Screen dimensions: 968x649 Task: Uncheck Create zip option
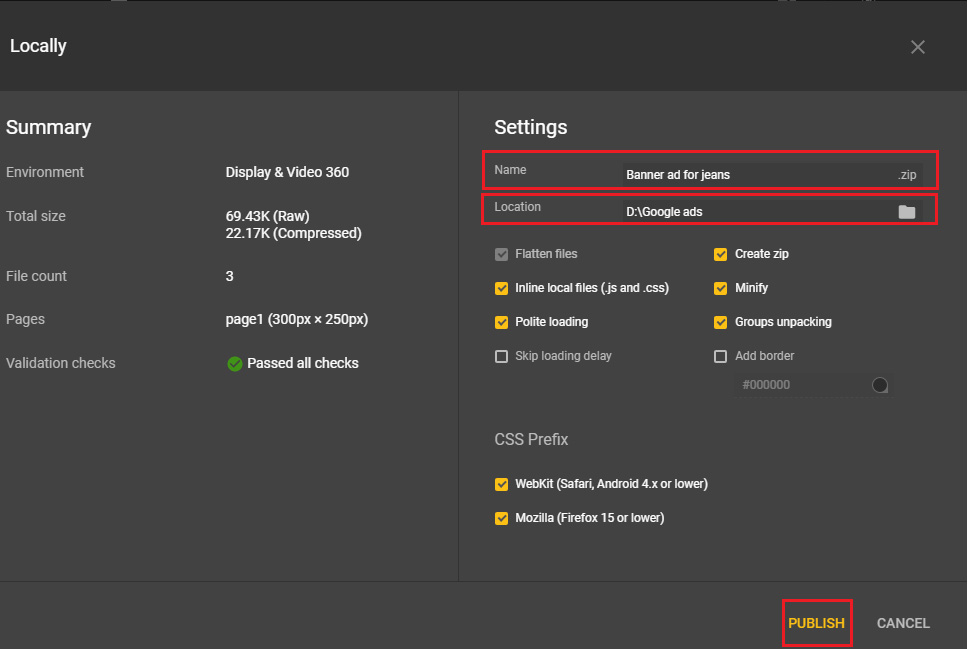click(x=720, y=254)
